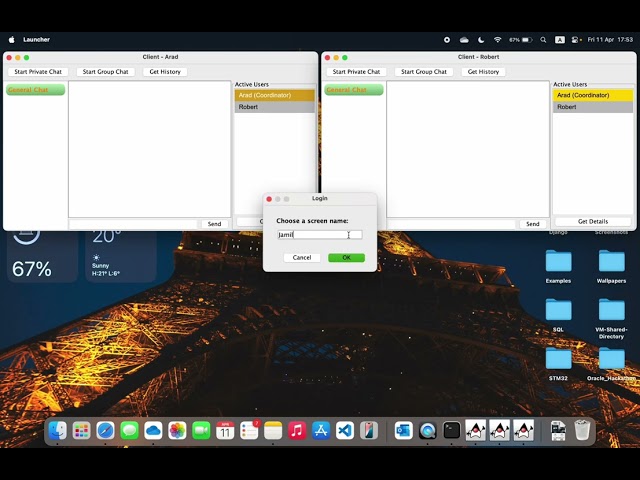Screen dimensions: 640x480
Task: Open OneDrive from the Dock
Action: click(153, 431)
